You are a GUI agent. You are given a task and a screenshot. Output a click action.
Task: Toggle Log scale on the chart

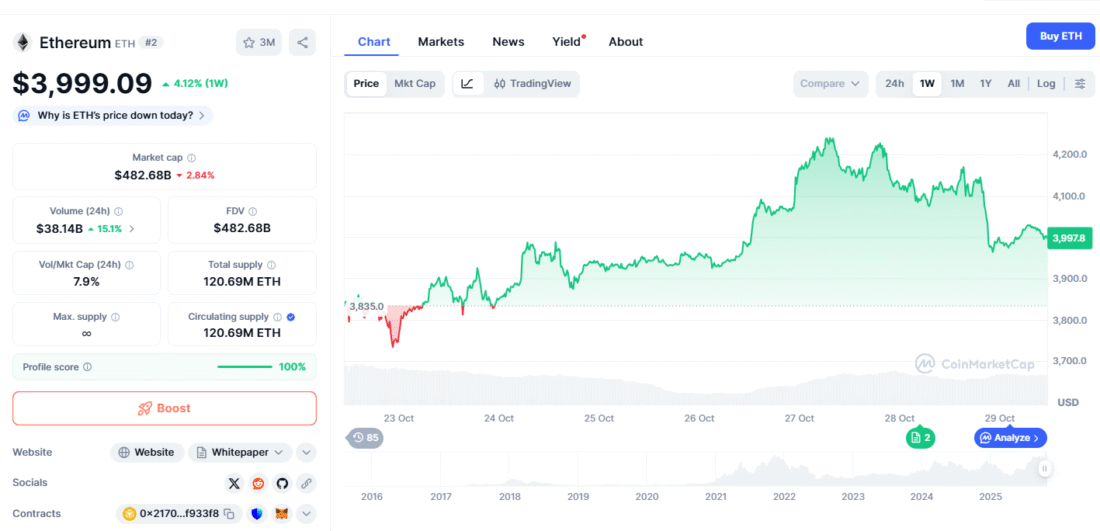1046,84
